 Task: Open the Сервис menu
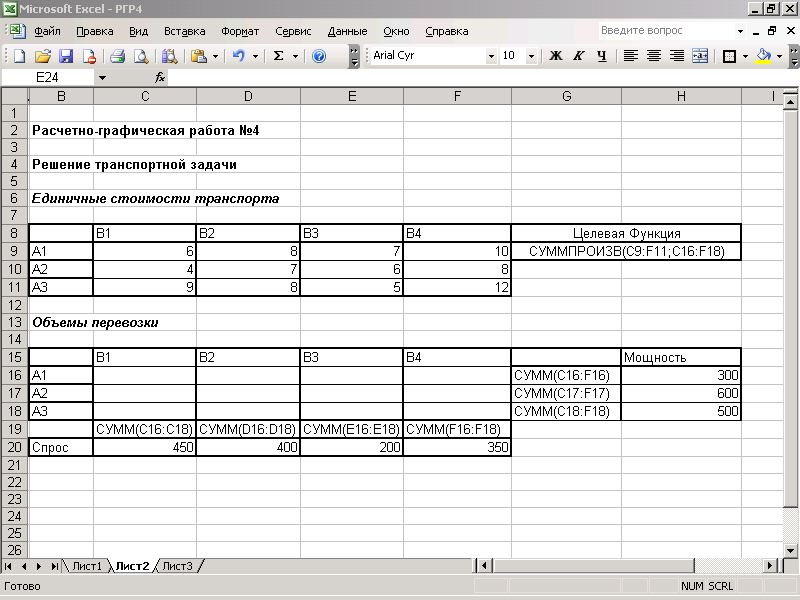pos(293,31)
